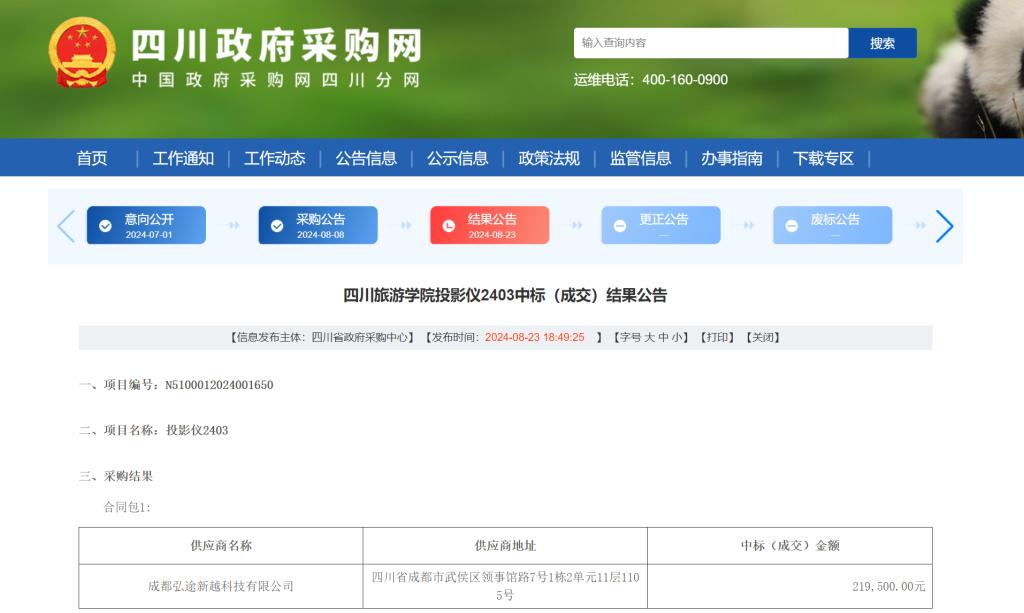Focus the 输入查询内容 search field
Image resolution: width=1024 pixels, height=613 pixels.
point(711,43)
